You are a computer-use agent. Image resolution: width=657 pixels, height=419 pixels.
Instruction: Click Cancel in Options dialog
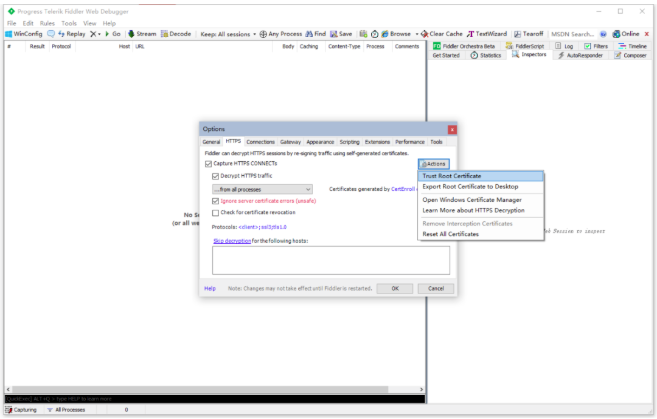pyautogui.click(x=436, y=289)
